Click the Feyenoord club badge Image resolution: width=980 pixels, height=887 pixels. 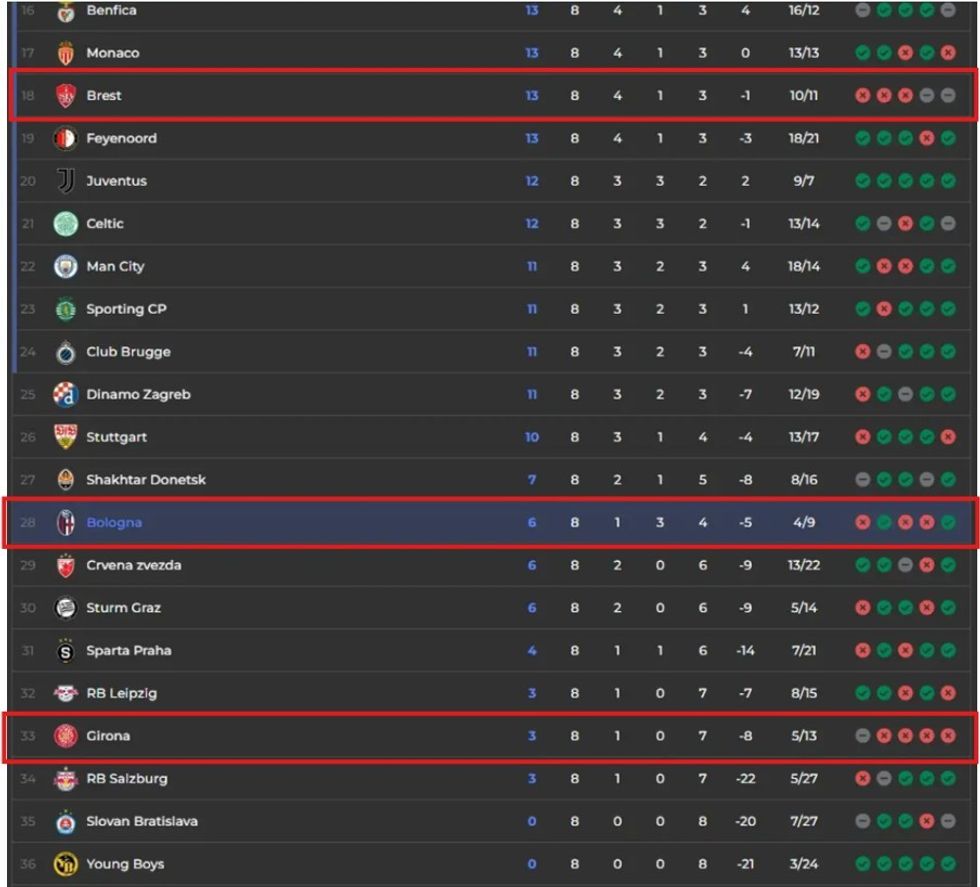point(65,139)
